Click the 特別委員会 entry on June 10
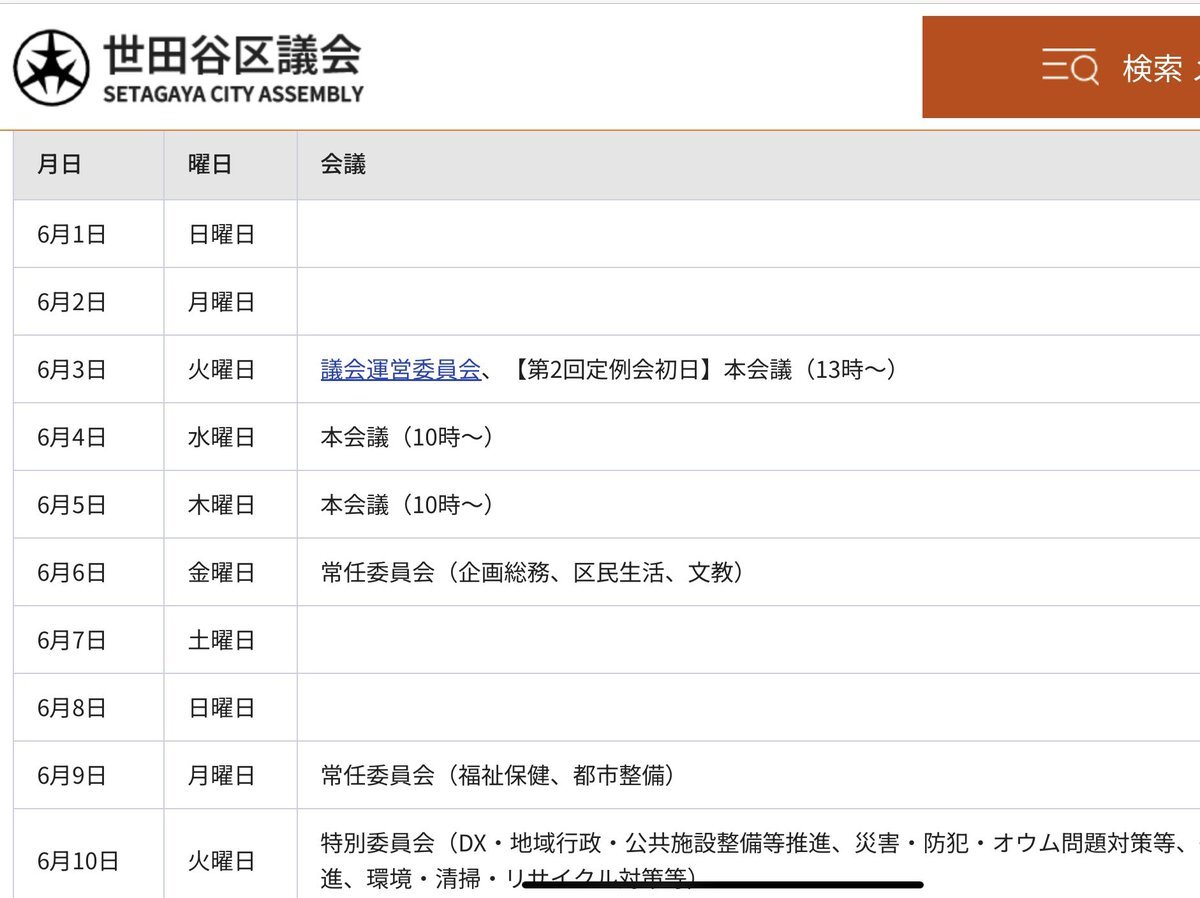 pyautogui.click(x=760, y=860)
